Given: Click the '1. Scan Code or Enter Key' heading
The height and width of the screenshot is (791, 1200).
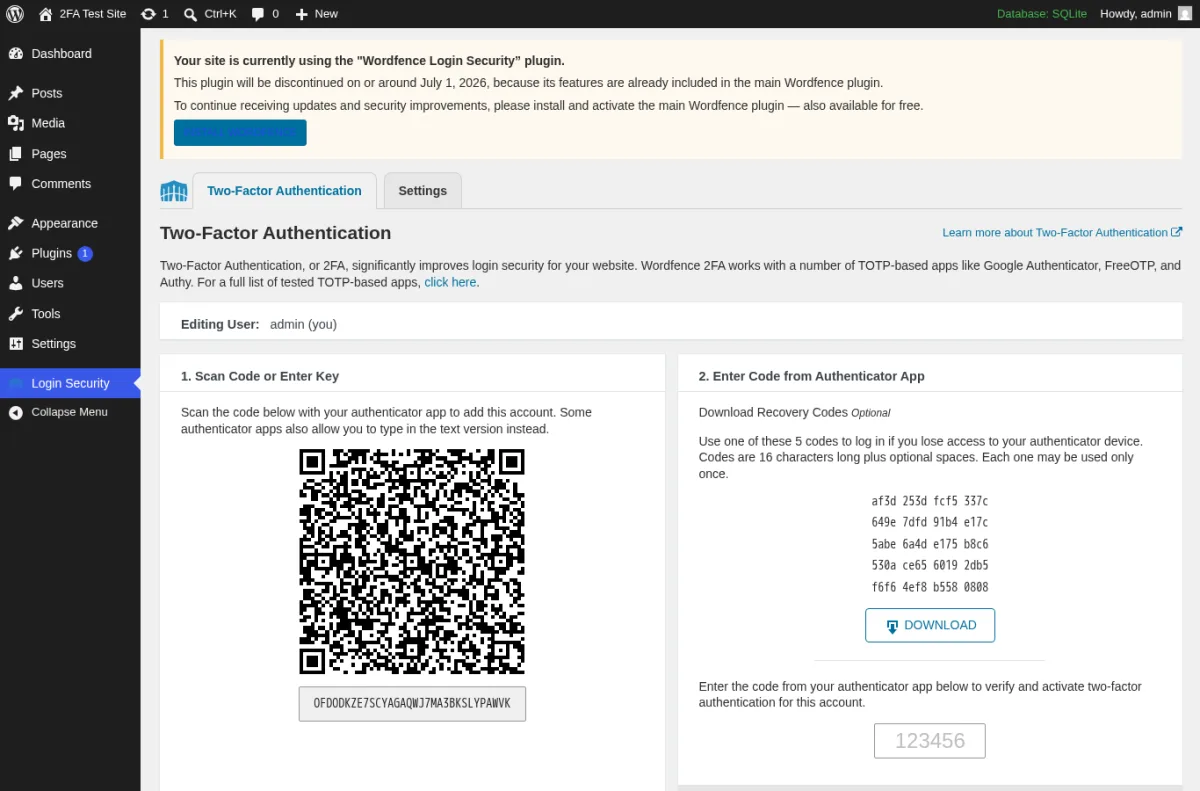Looking at the screenshot, I should pyautogui.click(x=260, y=377).
